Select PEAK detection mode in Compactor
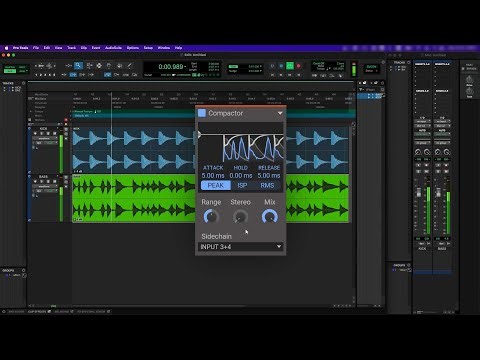This screenshot has width=480, height=360. [216, 185]
